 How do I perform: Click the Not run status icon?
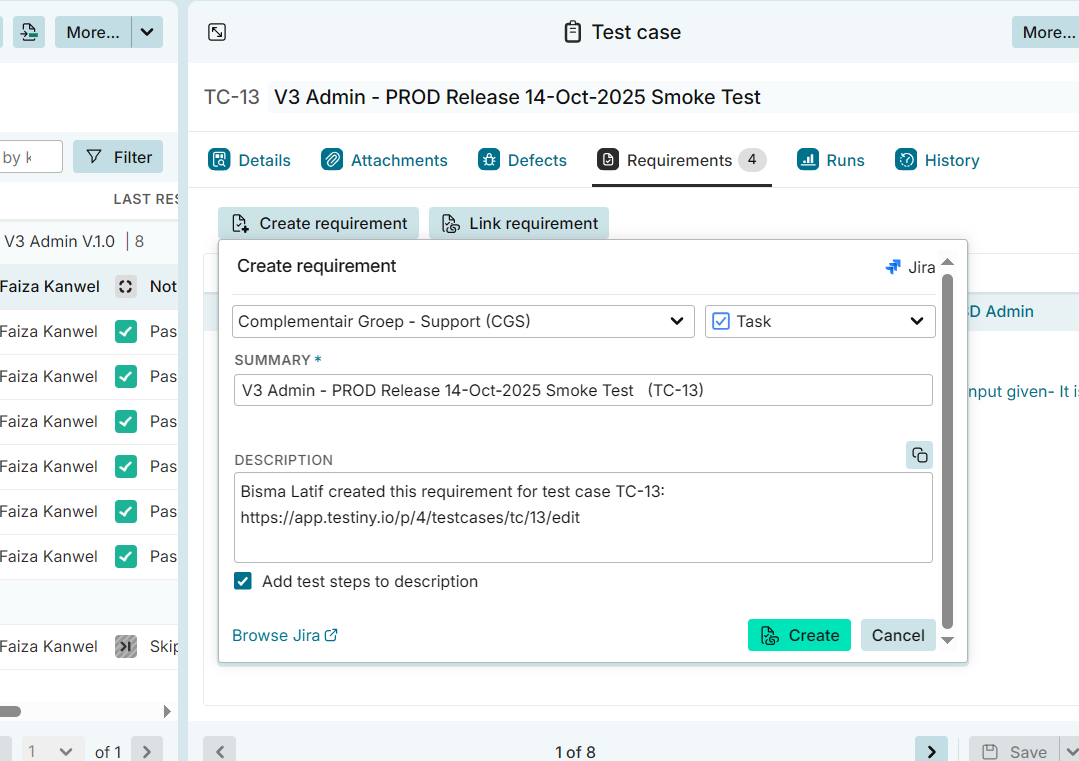click(x=125, y=286)
